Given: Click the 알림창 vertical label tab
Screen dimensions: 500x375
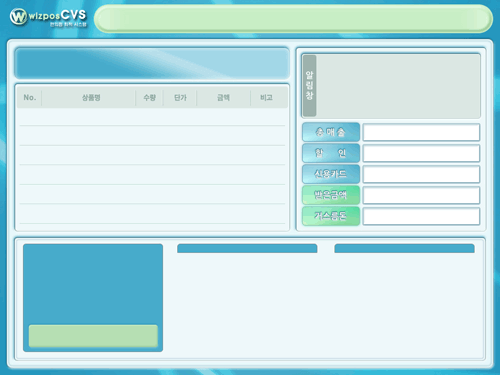Looking at the screenshot, I should click(x=309, y=86).
